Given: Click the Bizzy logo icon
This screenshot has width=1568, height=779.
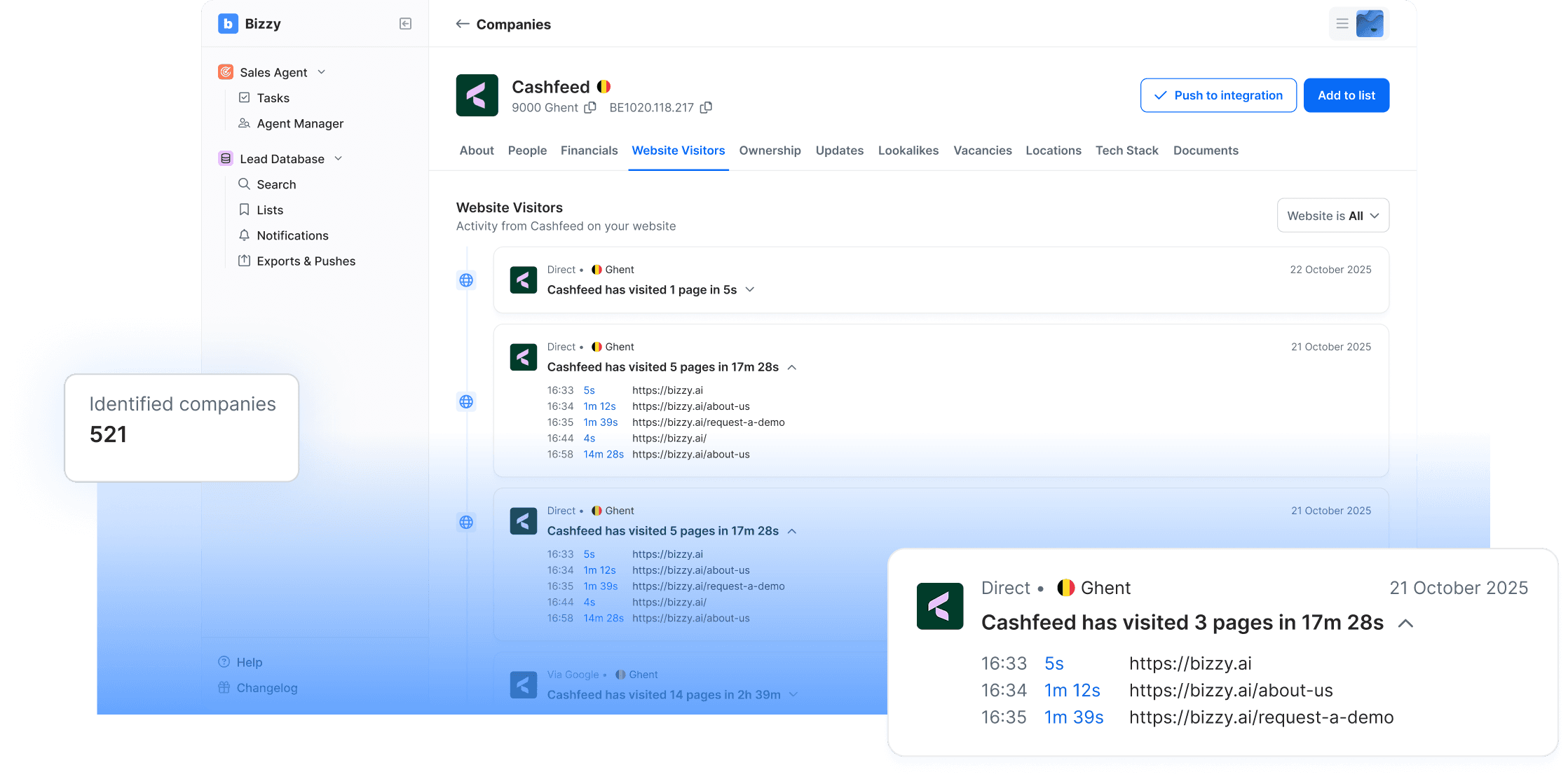Looking at the screenshot, I should (x=228, y=24).
